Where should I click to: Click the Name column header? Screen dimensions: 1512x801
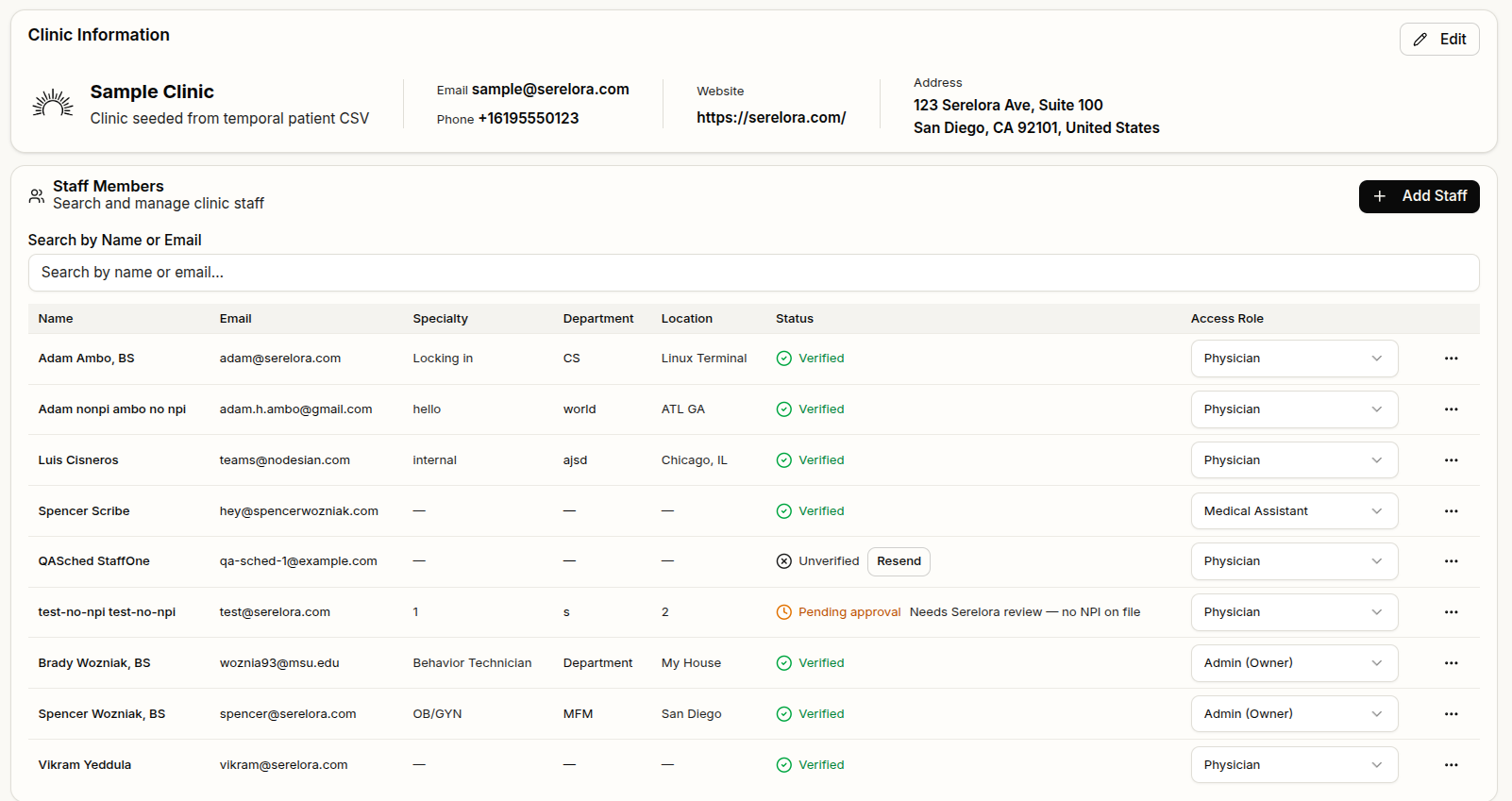pos(56,319)
